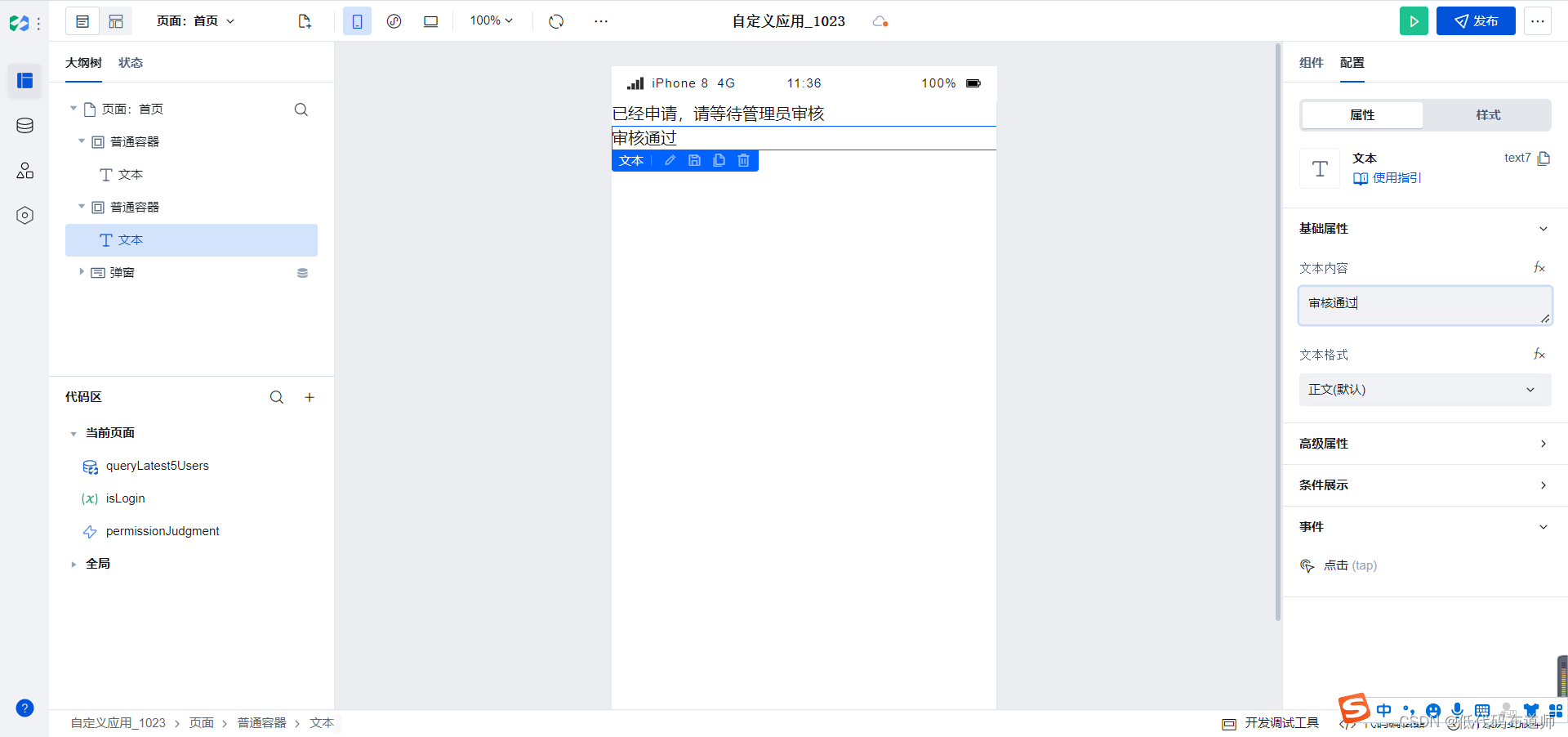Switch to the 大纲树 tab
Screen dimensions: 1568x737
tap(83, 63)
